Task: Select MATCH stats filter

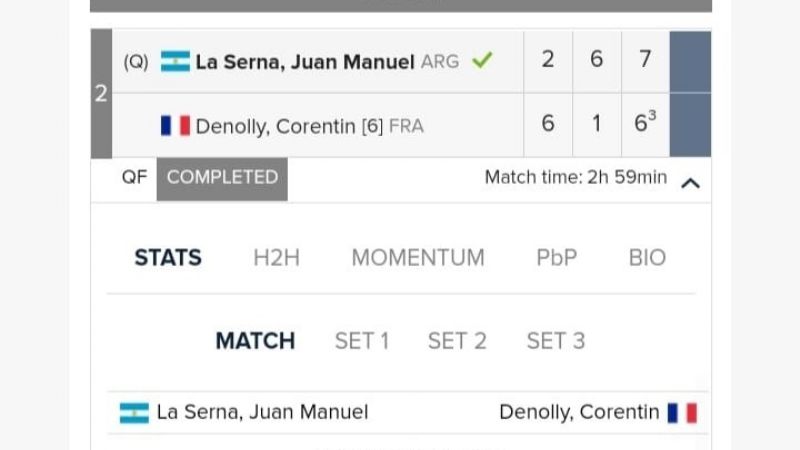Action: pos(255,341)
